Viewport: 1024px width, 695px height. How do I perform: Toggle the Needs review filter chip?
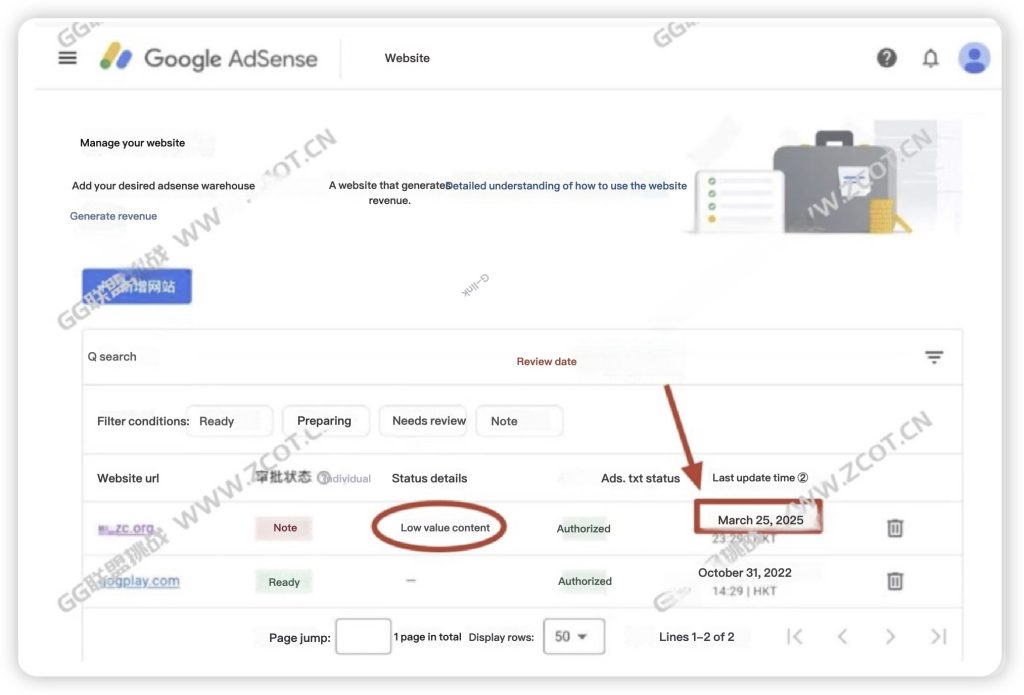(429, 421)
